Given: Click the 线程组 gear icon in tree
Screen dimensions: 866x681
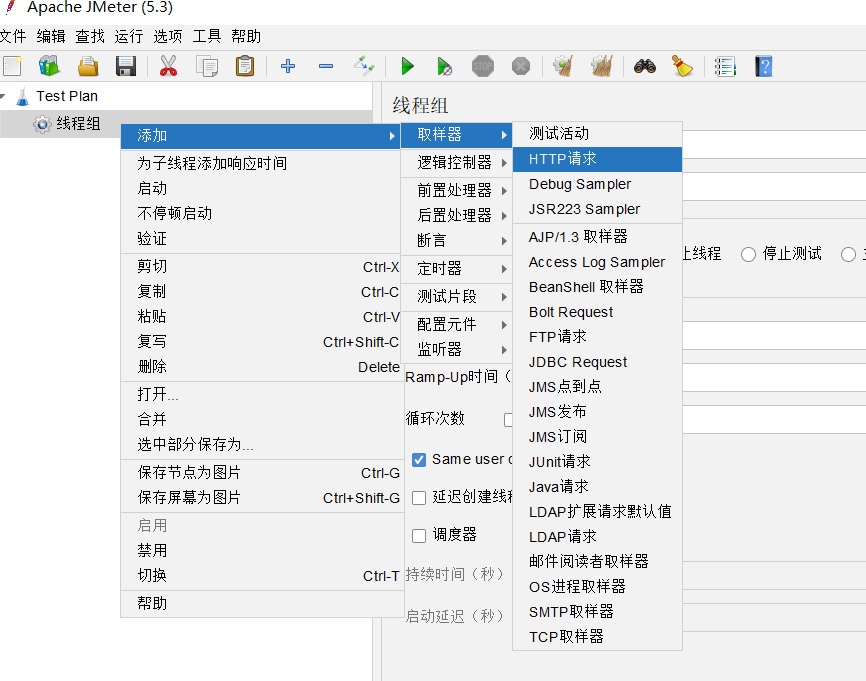Looking at the screenshot, I should [x=42, y=124].
